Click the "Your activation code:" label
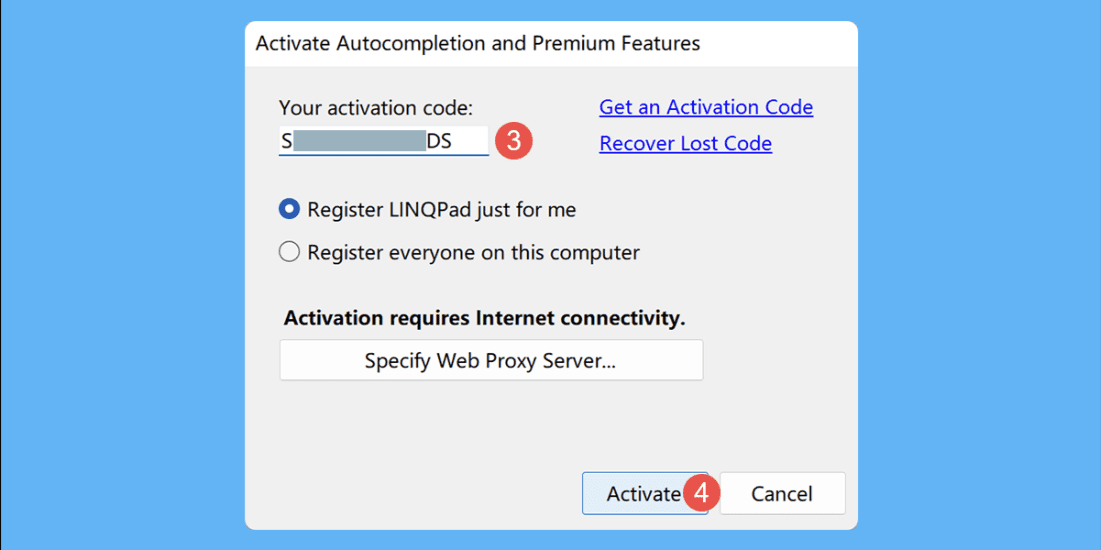This screenshot has height=550, width=1101. pyautogui.click(x=376, y=108)
